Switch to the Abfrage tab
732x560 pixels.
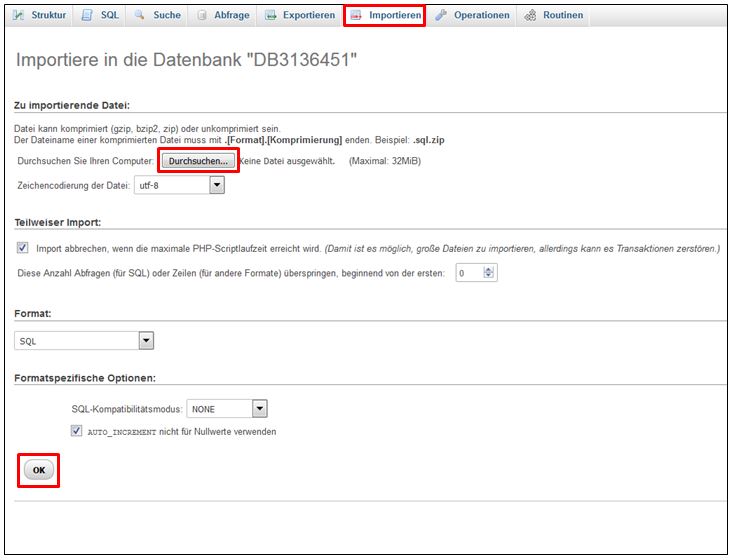point(232,15)
